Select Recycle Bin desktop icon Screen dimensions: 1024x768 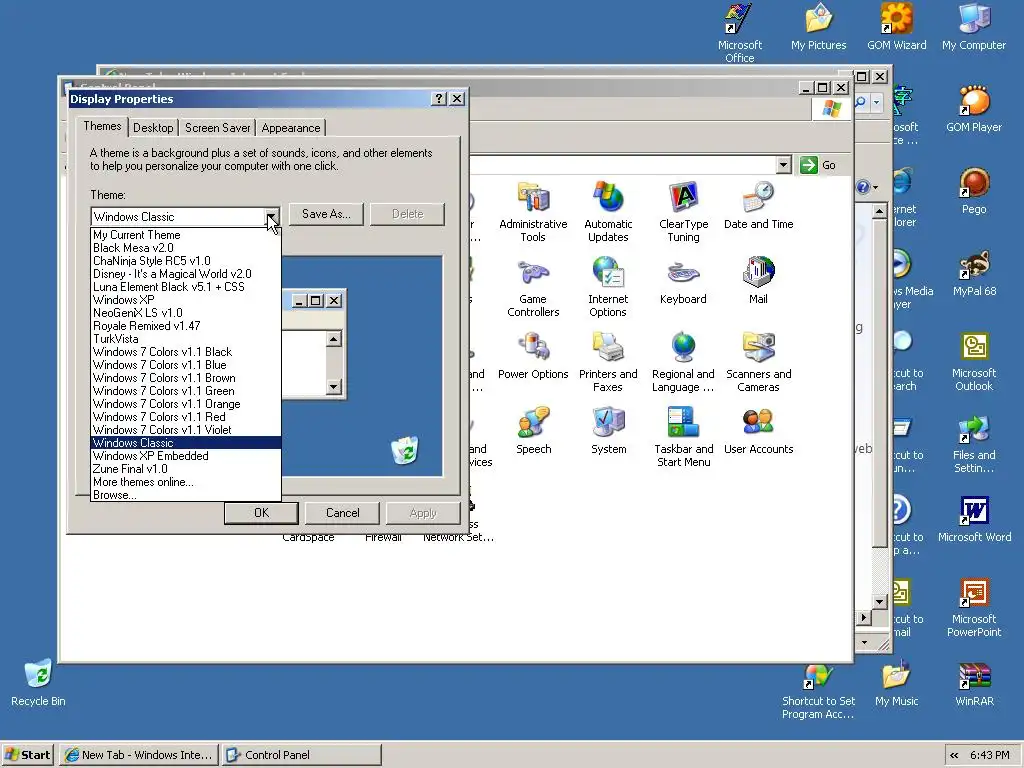[38, 683]
